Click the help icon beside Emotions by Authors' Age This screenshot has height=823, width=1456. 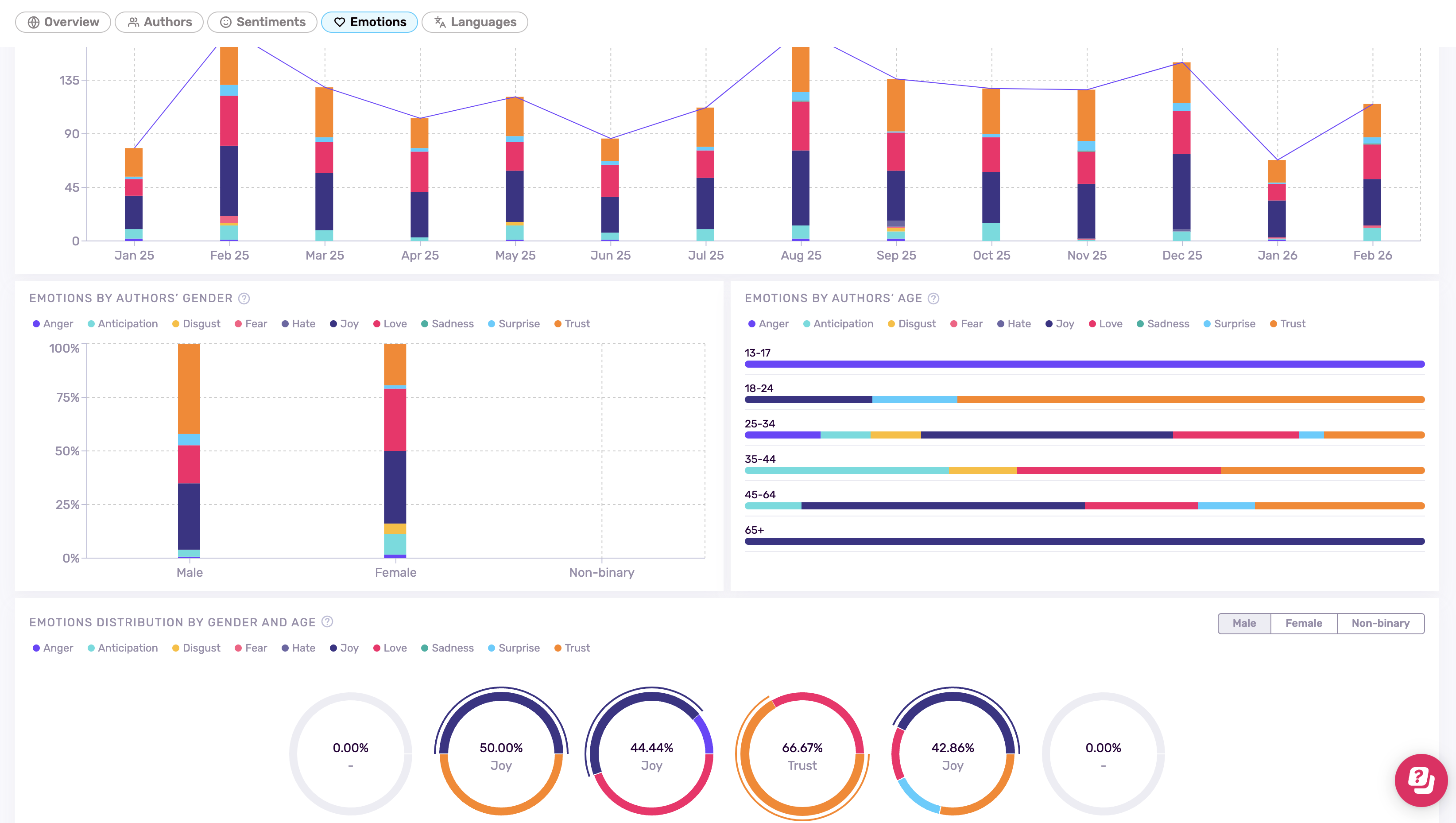pyautogui.click(x=933, y=299)
